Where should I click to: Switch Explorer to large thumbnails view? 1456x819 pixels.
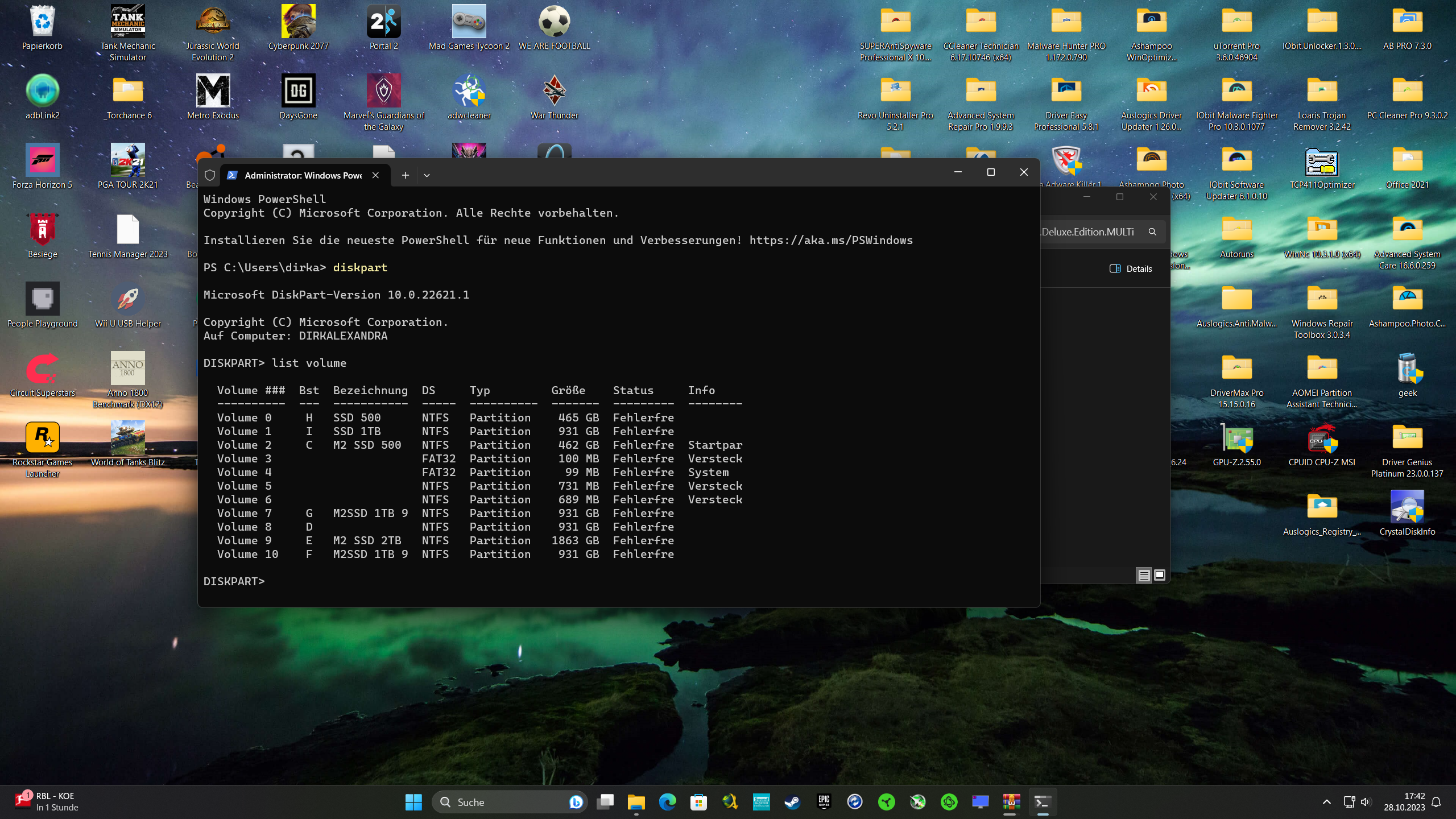[1160, 575]
